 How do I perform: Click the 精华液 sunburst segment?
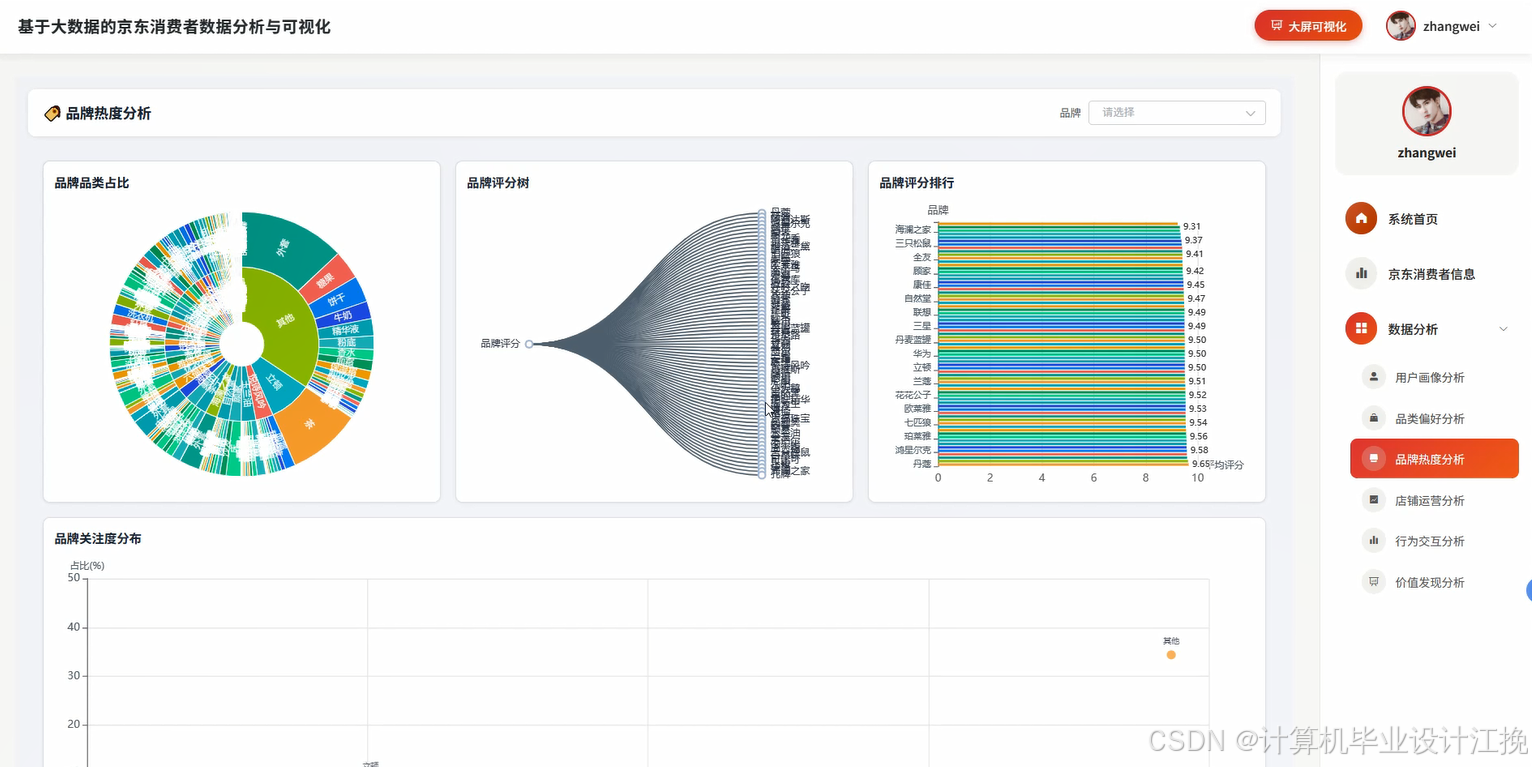coord(345,329)
